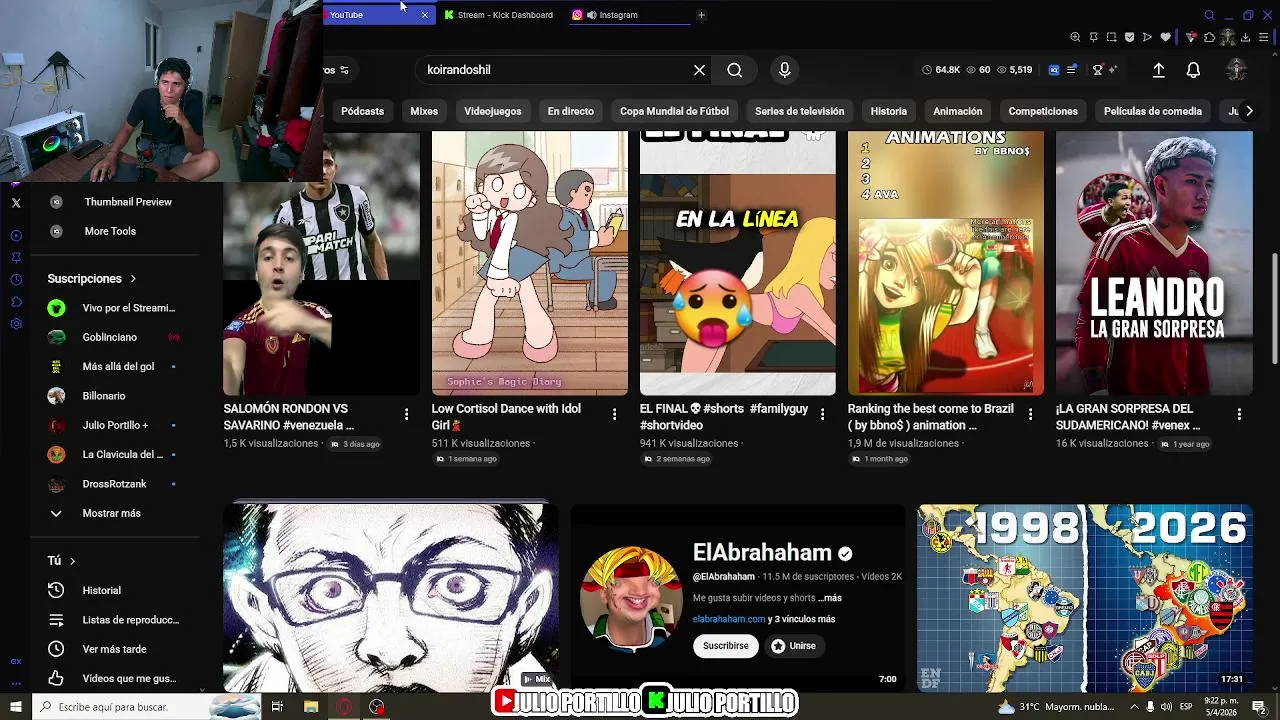Select the Pódcasts filter chip
Viewport: 1280px width, 720px height.
tap(362, 111)
